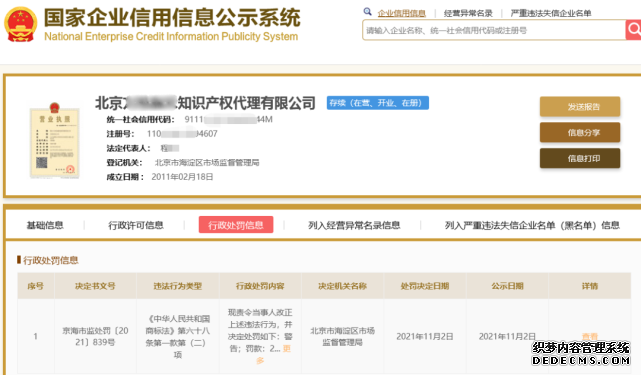
Task: Click the 行政处罚内容 column header
Action: (x=260, y=286)
